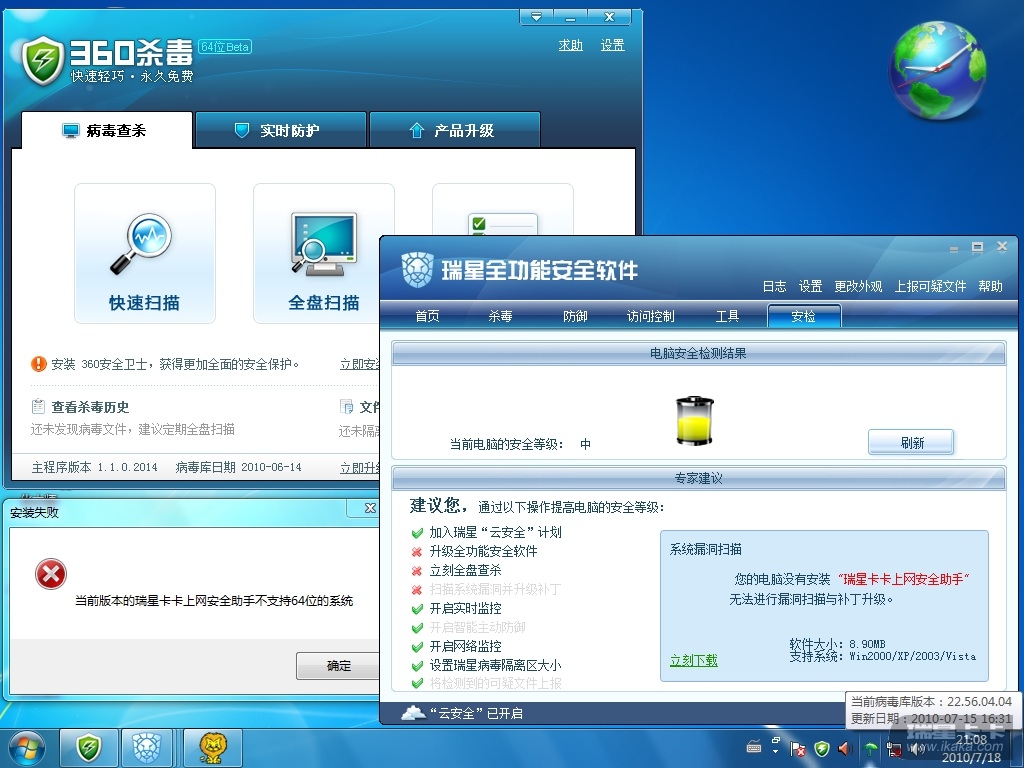Open the 杀毒 tab in Rising

500,316
